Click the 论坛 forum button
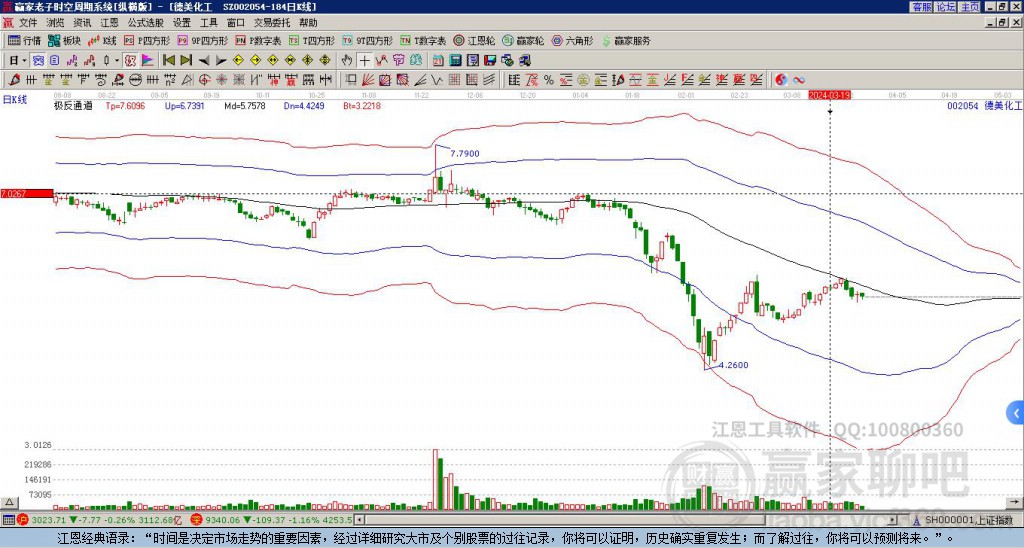The image size is (1024, 548). coord(946,7)
